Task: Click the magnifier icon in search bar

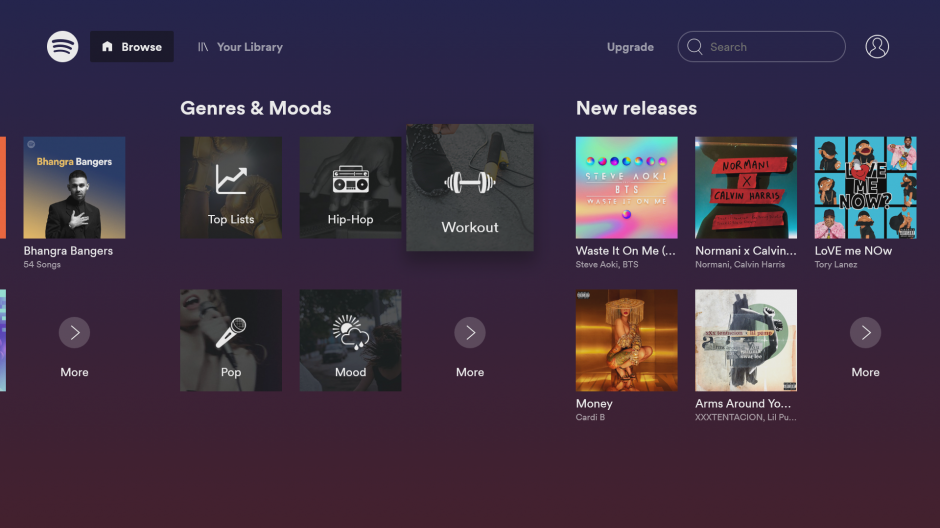Action: click(695, 47)
